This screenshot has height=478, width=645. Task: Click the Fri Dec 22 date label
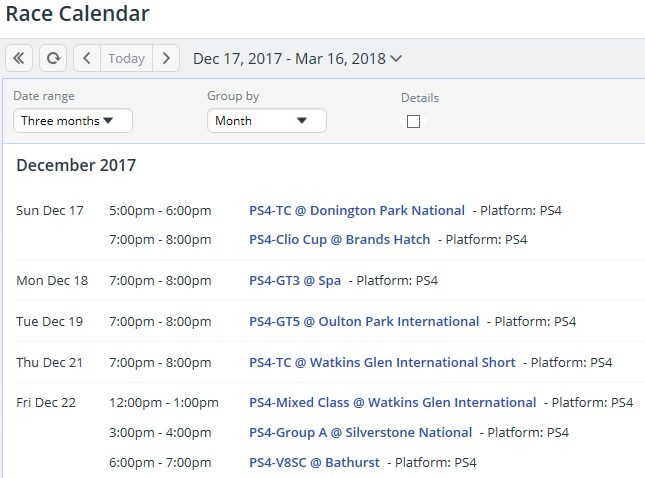(x=46, y=402)
